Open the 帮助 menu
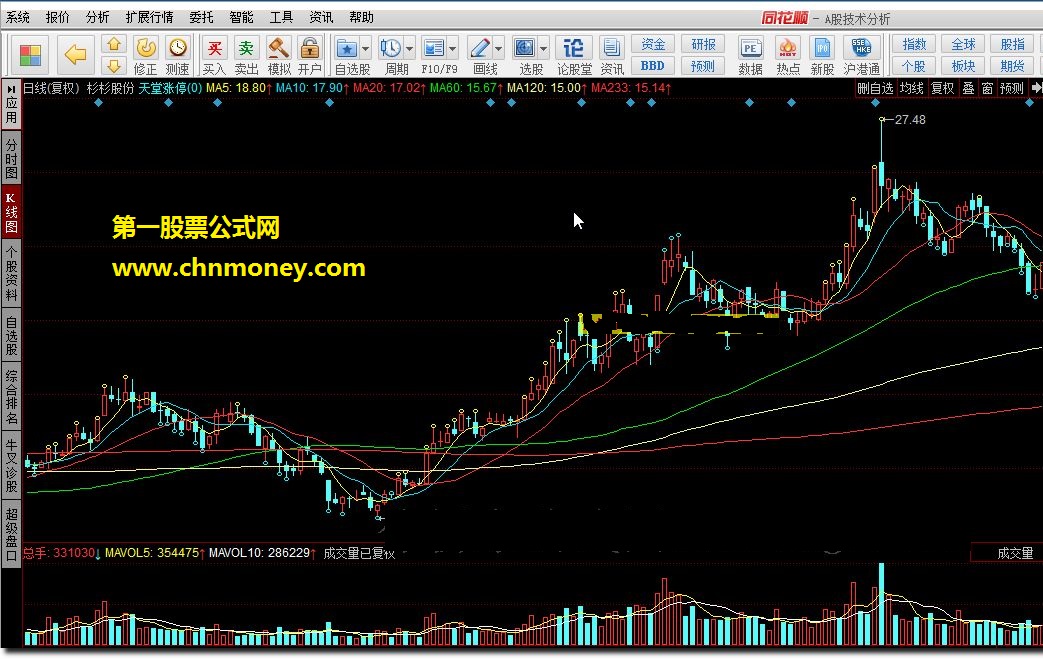This screenshot has width=1043, height=659. [x=361, y=17]
